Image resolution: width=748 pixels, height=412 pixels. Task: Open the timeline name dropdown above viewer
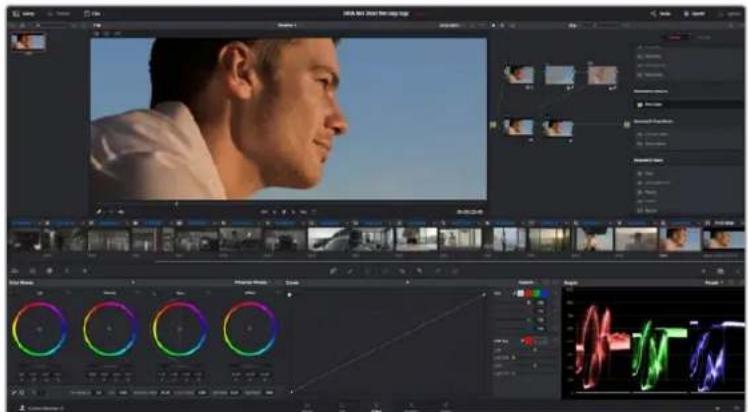[287, 25]
